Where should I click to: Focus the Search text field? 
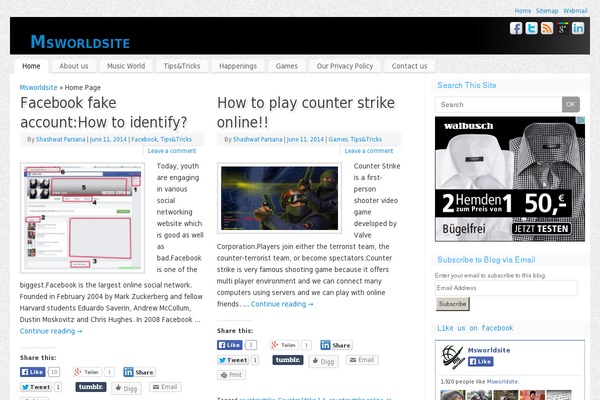(499, 104)
